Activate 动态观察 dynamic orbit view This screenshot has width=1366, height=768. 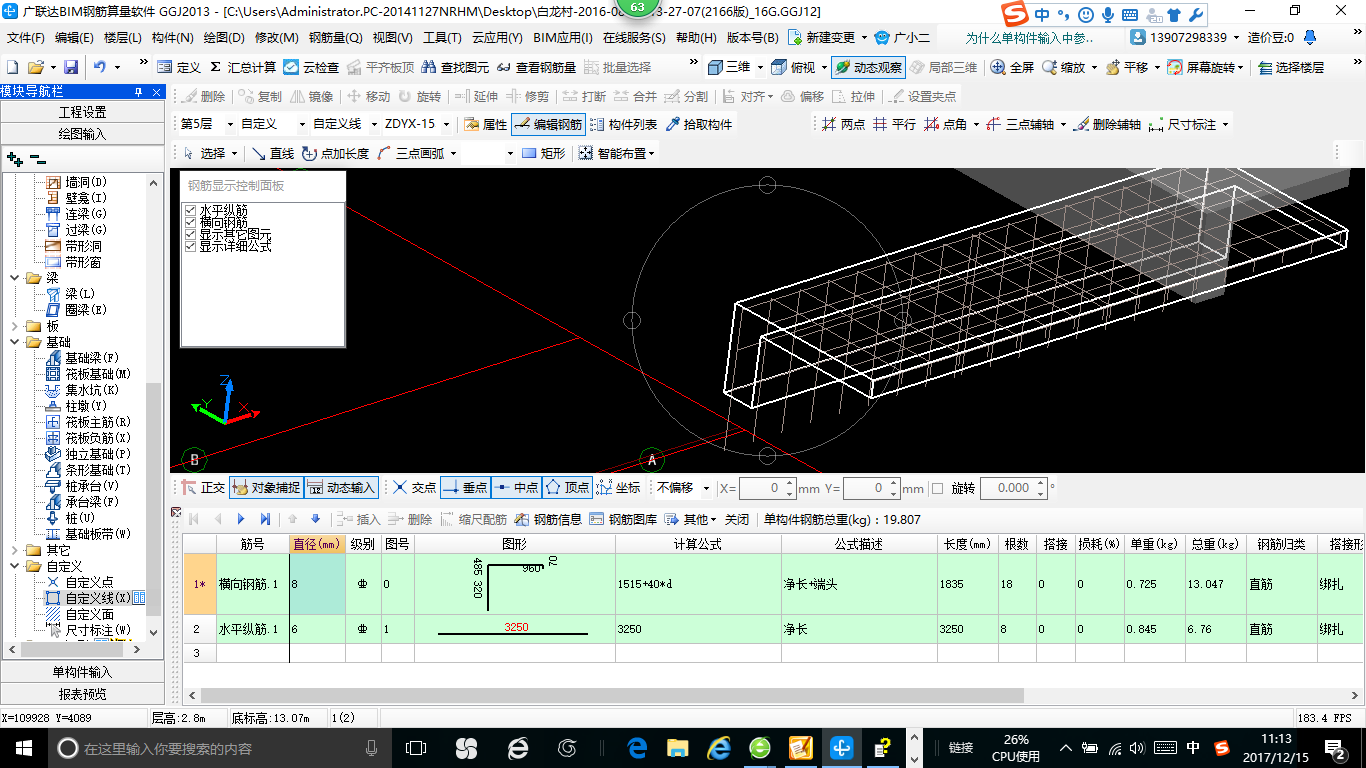pos(868,67)
